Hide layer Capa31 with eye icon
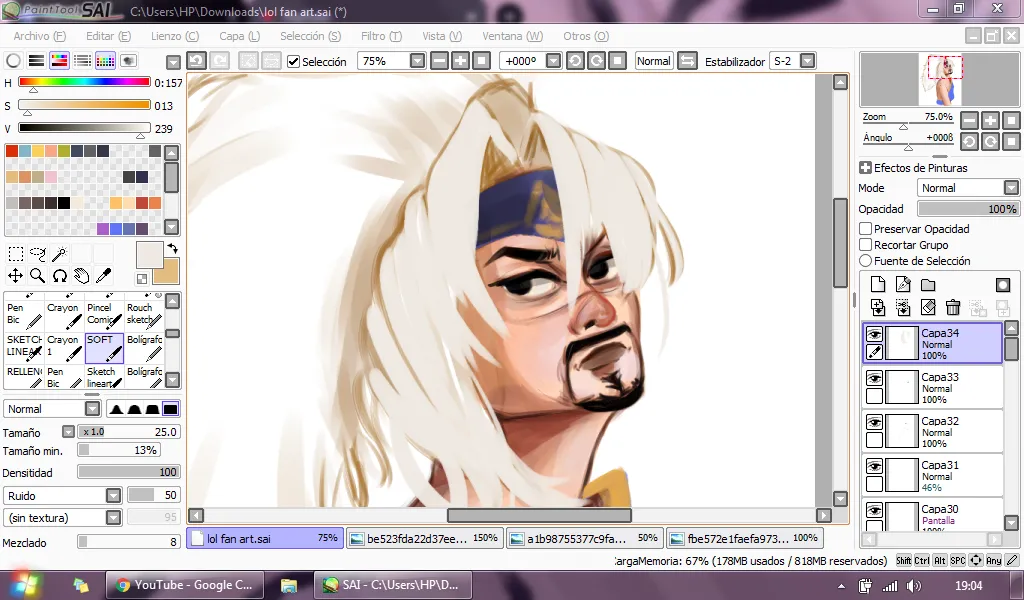 click(x=874, y=466)
